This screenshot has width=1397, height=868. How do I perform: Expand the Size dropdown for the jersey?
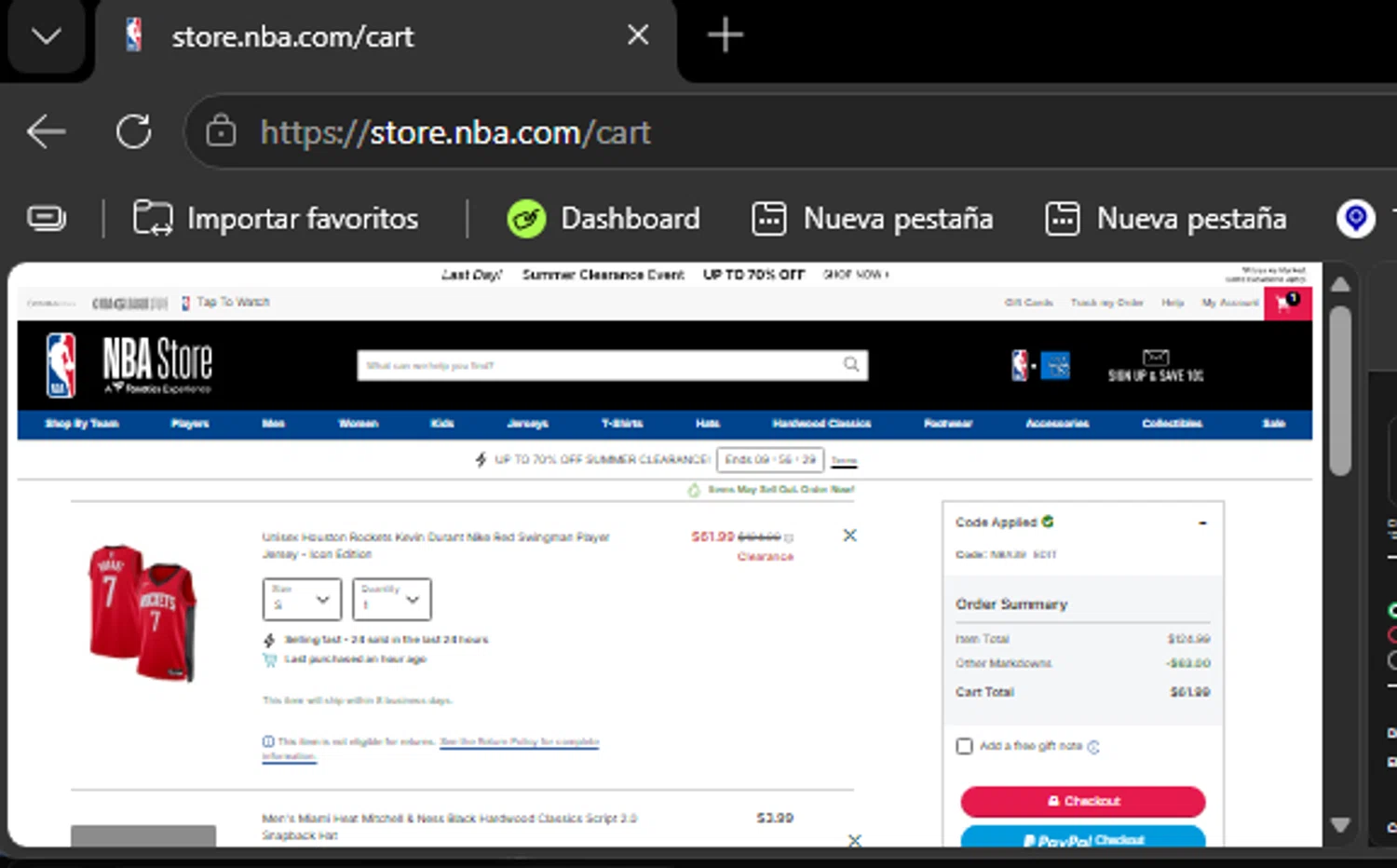pyautogui.click(x=302, y=600)
